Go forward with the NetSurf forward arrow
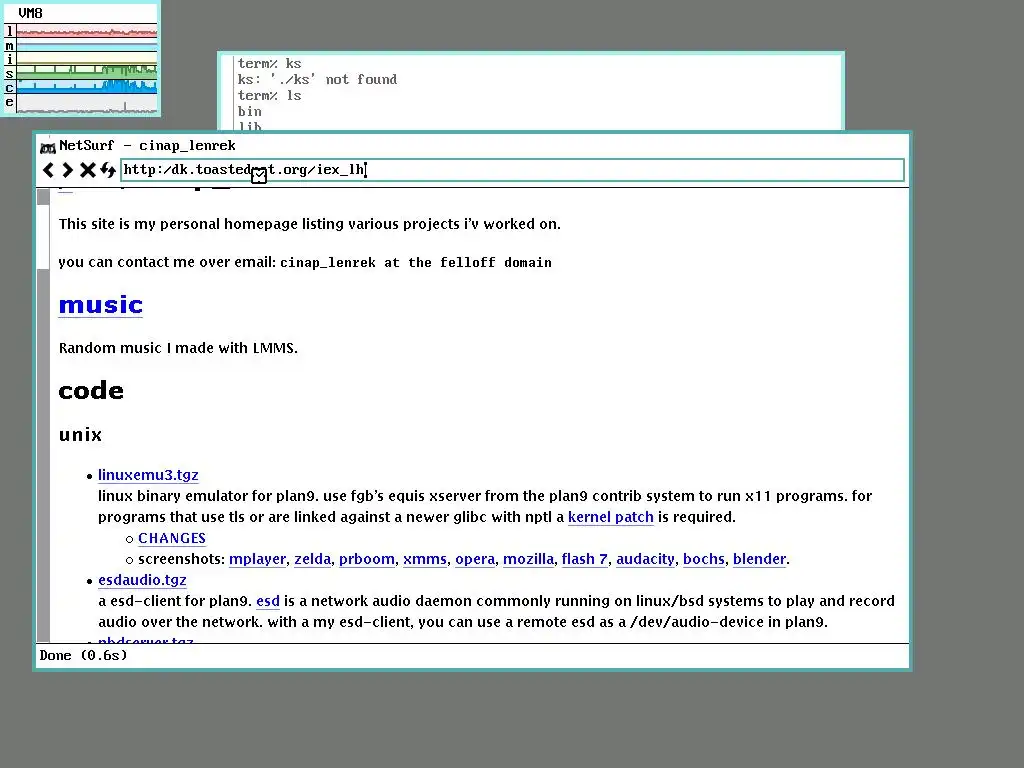The image size is (1024, 768). tap(67, 170)
